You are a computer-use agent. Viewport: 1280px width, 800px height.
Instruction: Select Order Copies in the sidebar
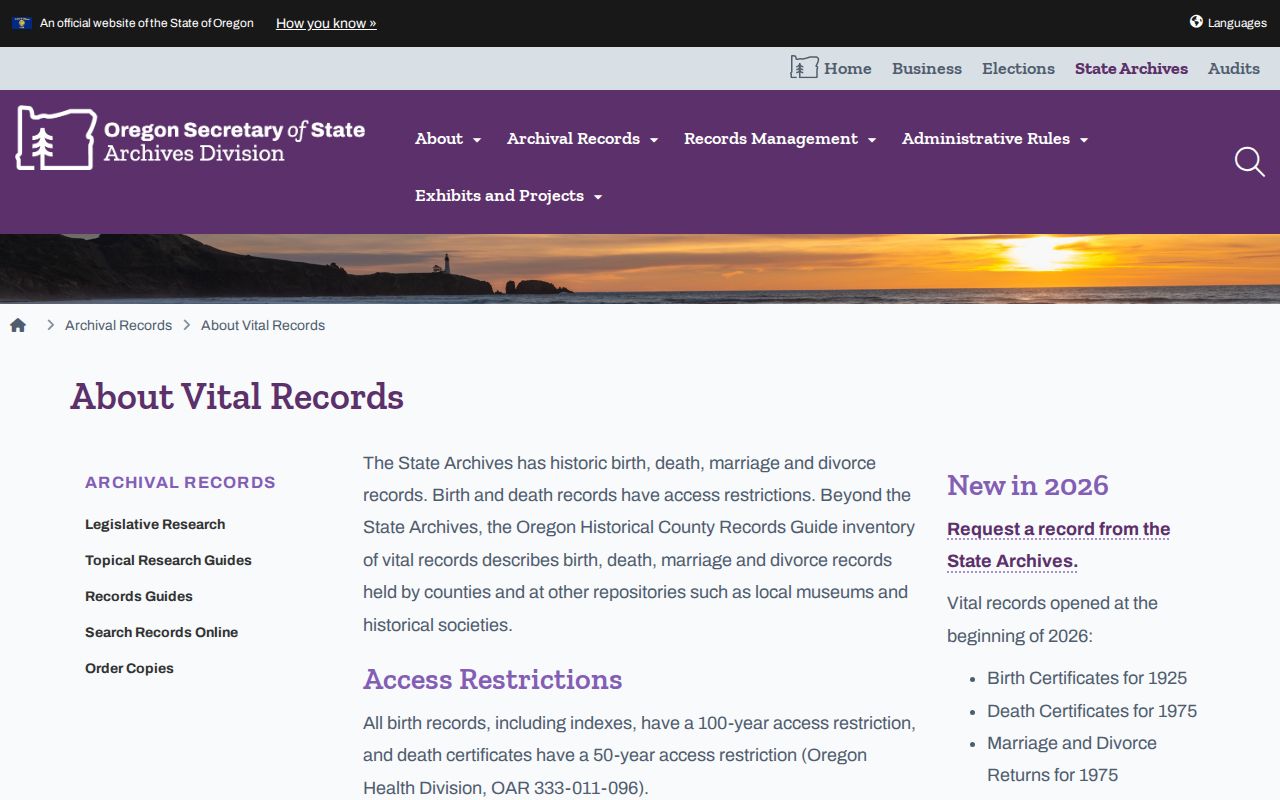[129, 668]
